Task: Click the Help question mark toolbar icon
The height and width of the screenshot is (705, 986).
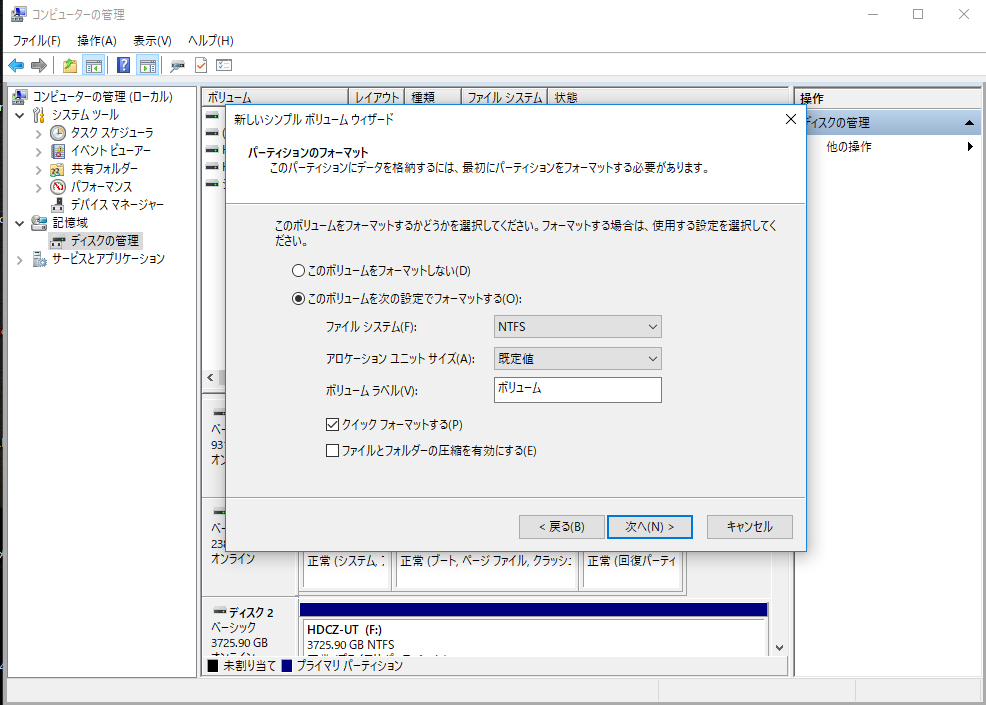Action: pos(123,66)
